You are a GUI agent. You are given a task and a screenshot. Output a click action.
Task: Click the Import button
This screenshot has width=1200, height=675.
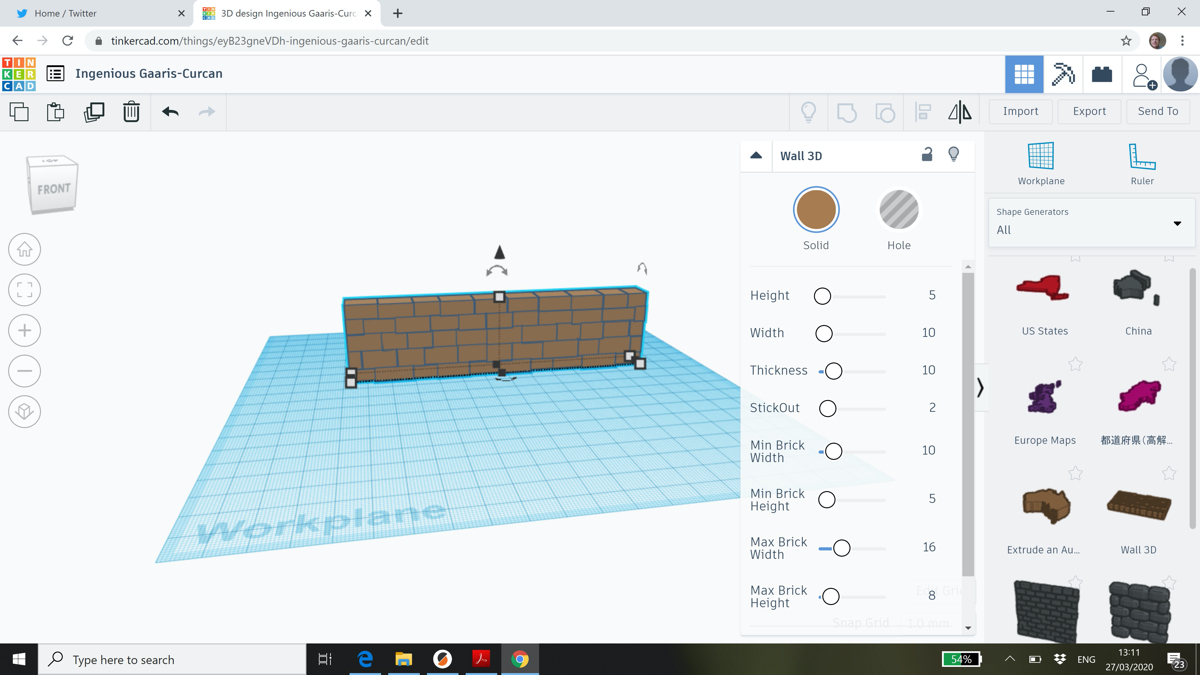pyautogui.click(x=1020, y=111)
